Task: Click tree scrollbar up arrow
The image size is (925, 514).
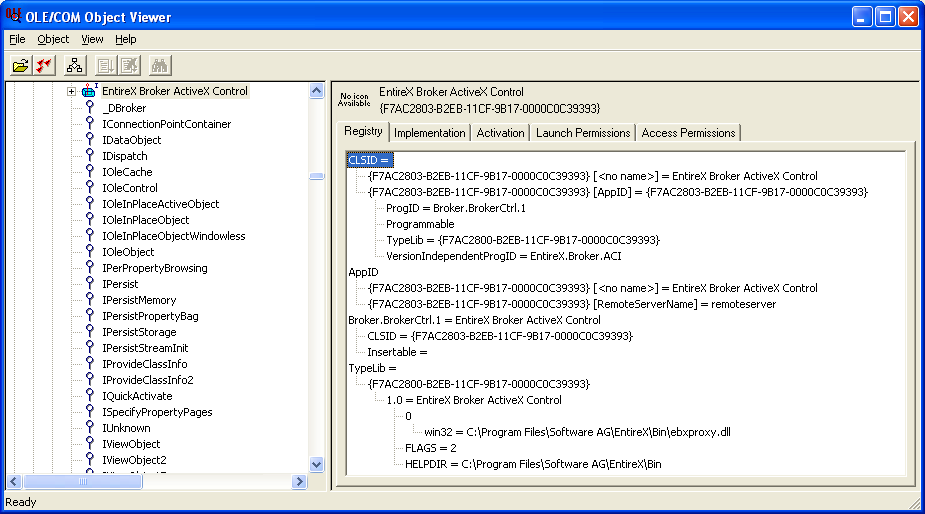Action: coord(317,91)
